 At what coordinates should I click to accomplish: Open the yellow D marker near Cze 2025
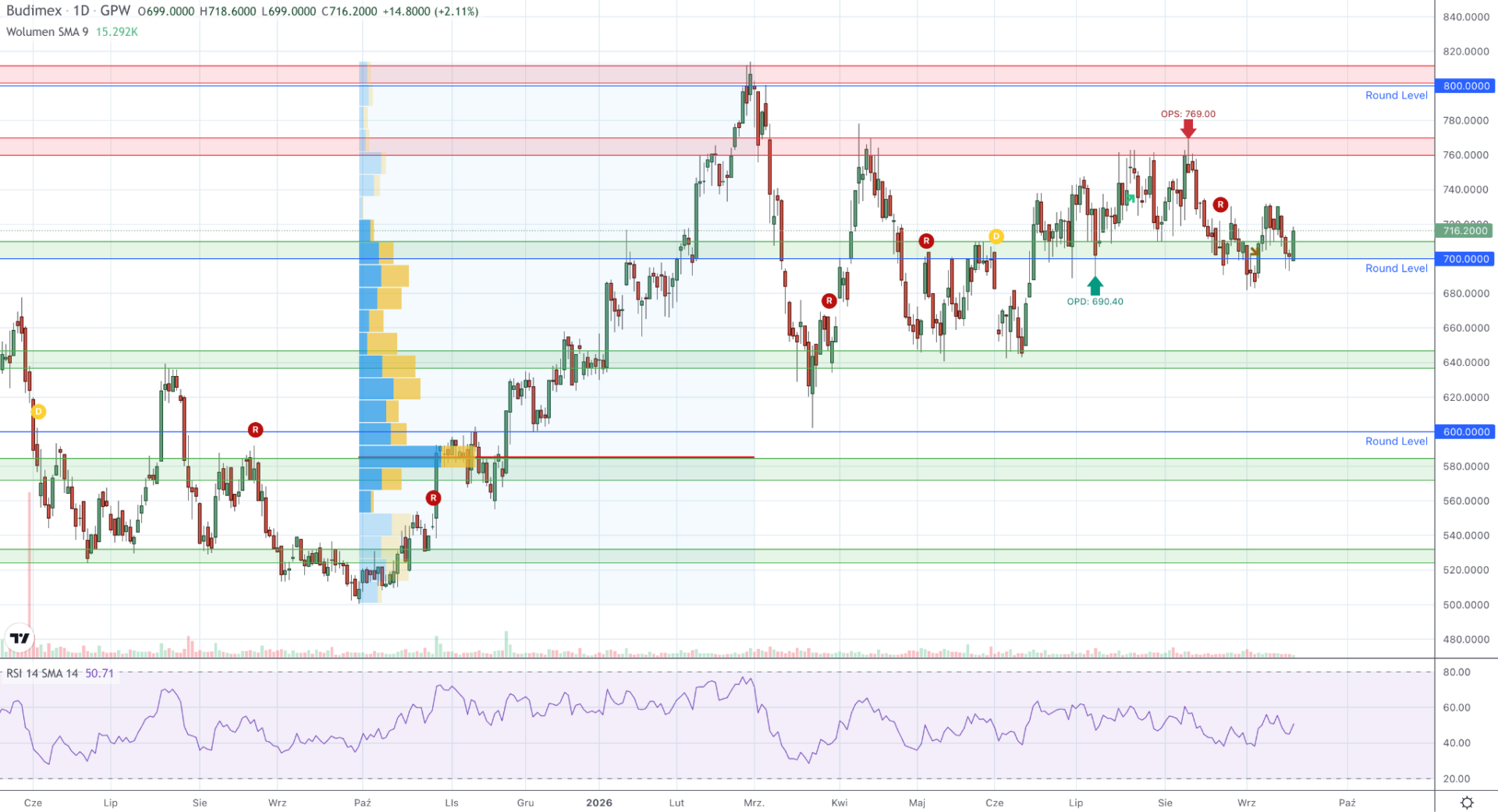(x=38, y=411)
